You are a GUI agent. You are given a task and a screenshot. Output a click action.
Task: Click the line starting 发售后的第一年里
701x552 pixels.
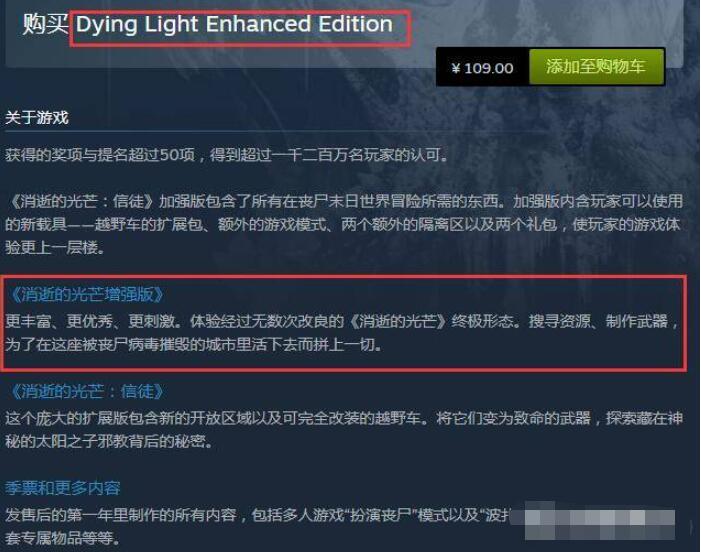[258, 515]
